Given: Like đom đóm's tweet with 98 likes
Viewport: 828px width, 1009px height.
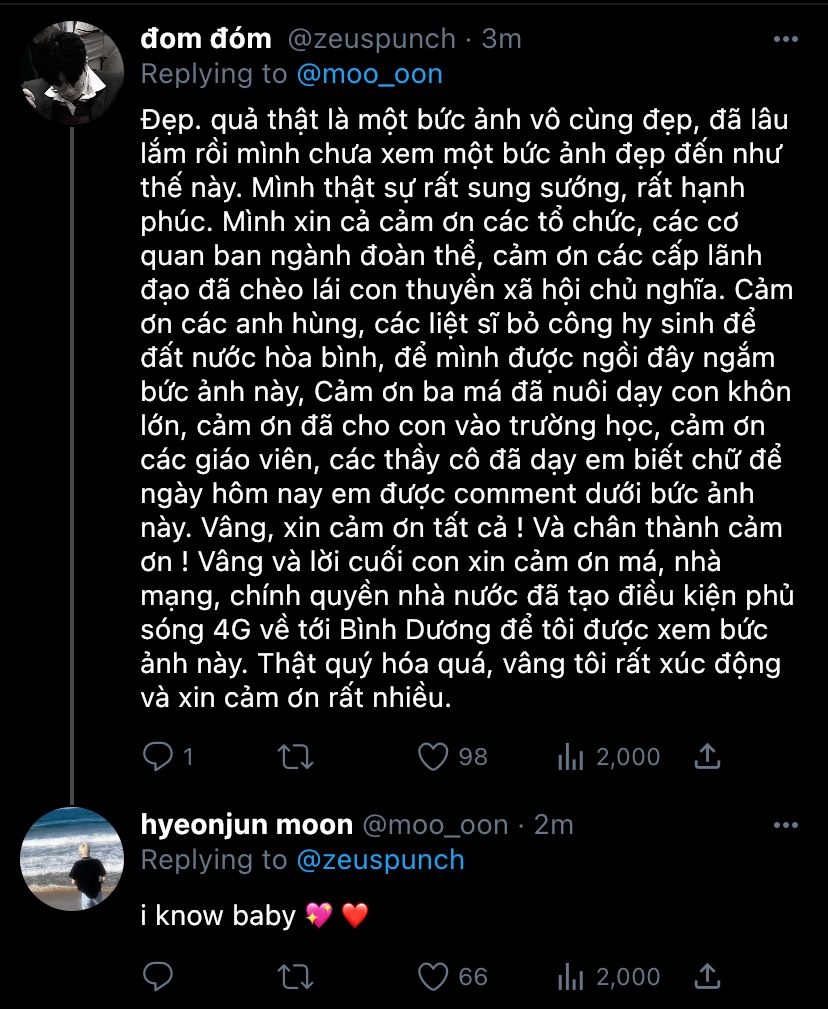Looking at the screenshot, I should click(x=433, y=757).
